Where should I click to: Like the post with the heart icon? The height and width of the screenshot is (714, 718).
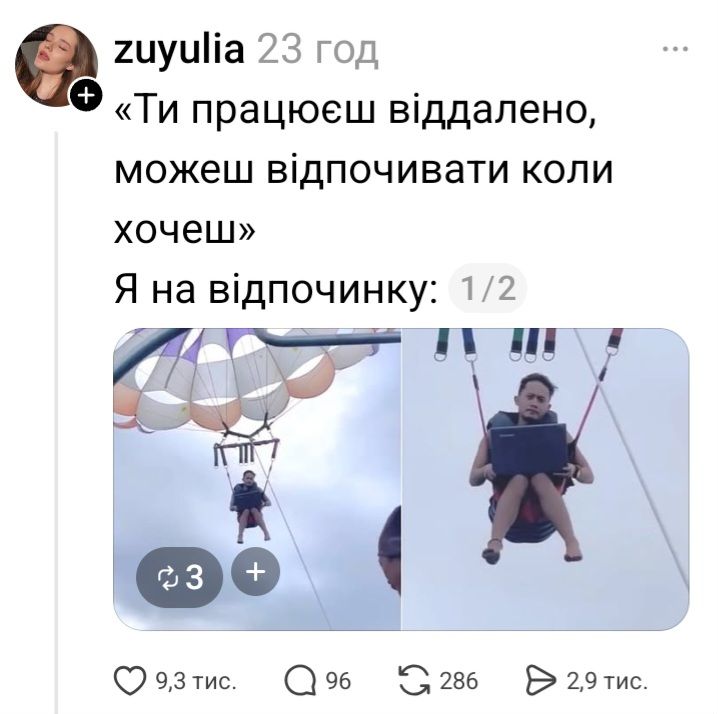point(130,681)
